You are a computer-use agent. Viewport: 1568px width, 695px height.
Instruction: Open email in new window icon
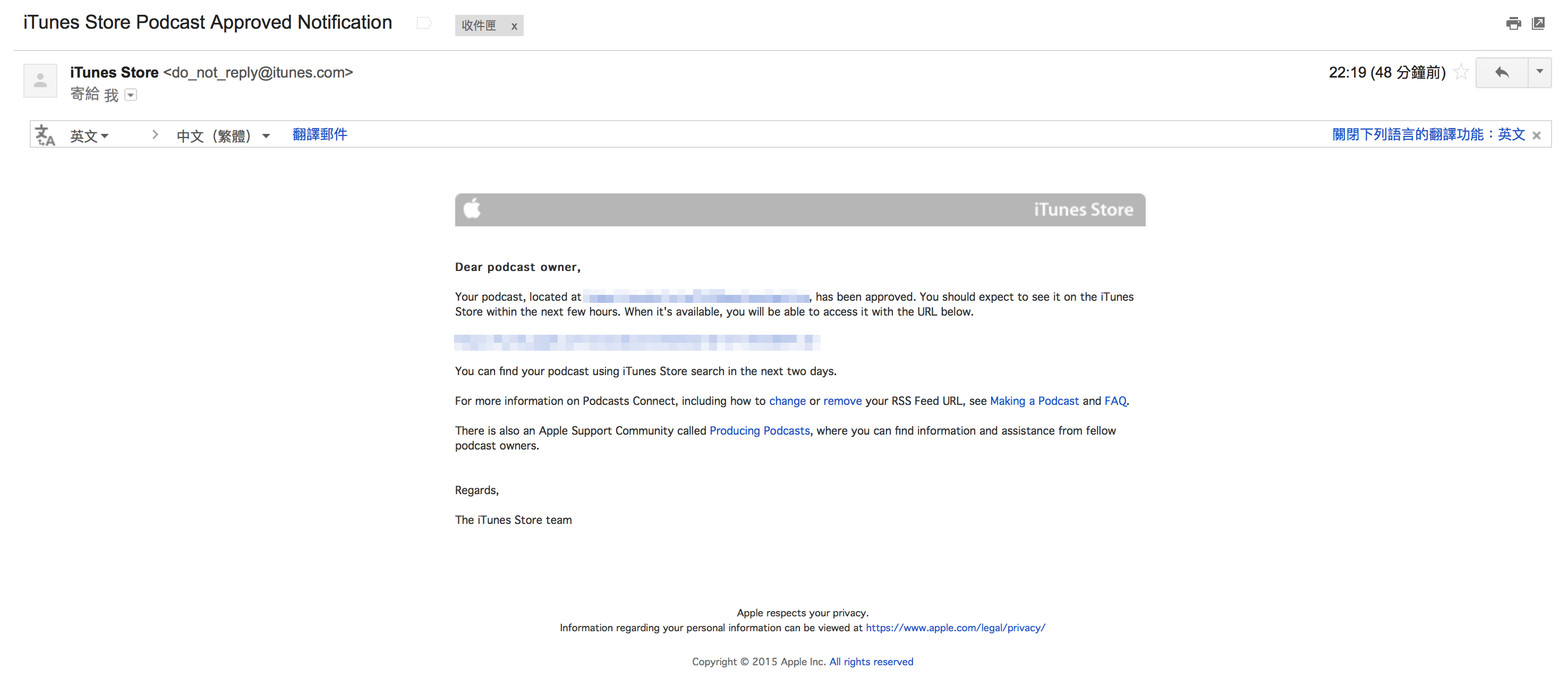[x=1538, y=24]
